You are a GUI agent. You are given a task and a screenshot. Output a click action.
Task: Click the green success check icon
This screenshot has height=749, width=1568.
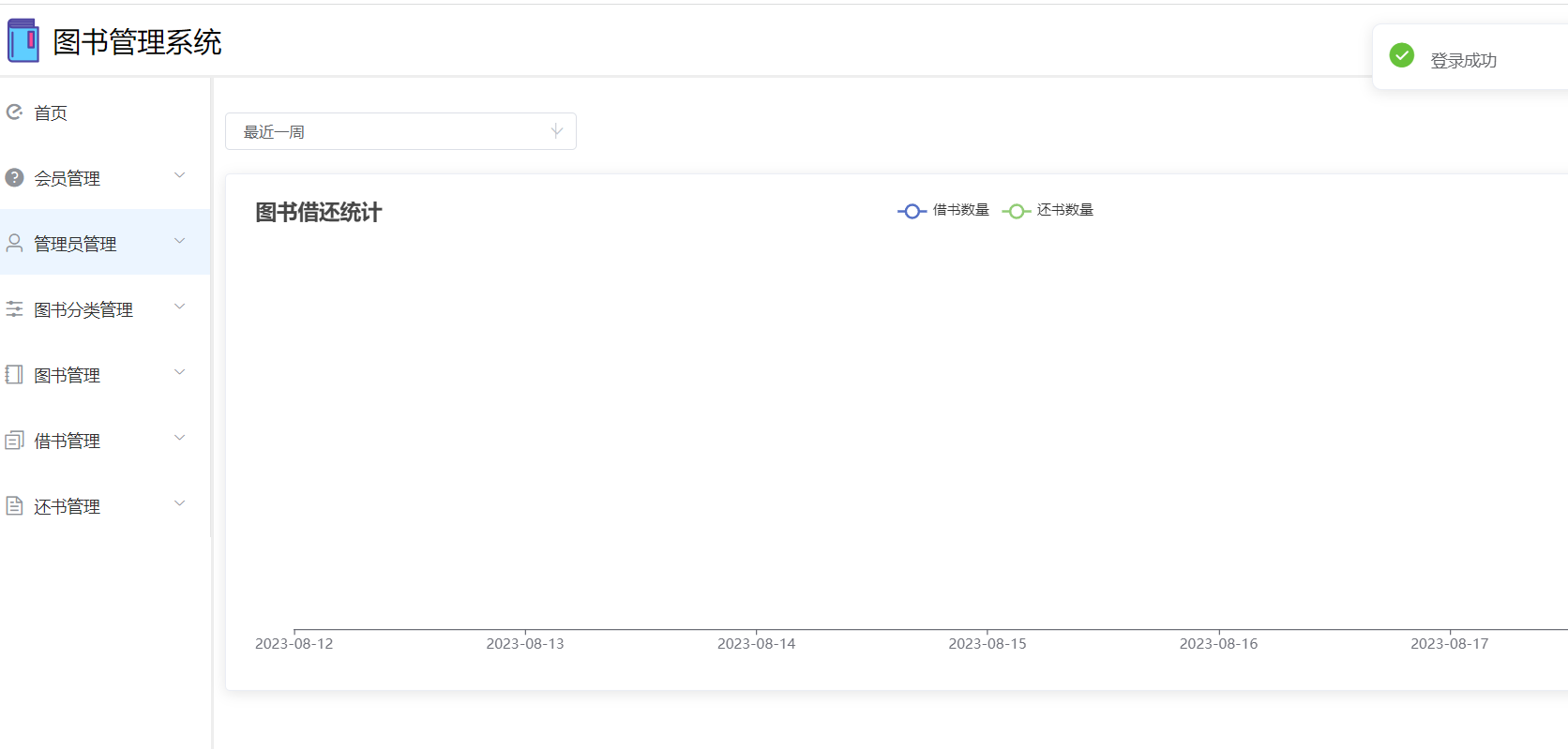point(1402,55)
